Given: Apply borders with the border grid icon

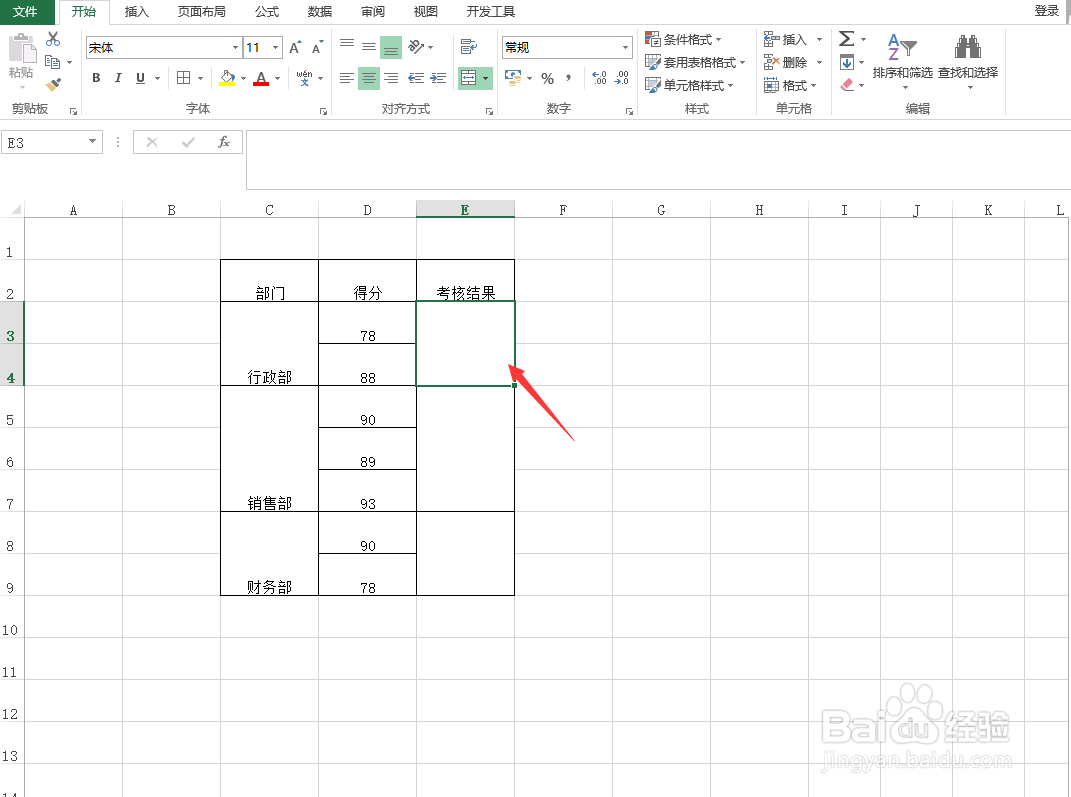Looking at the screenshot, I should 183,78.
